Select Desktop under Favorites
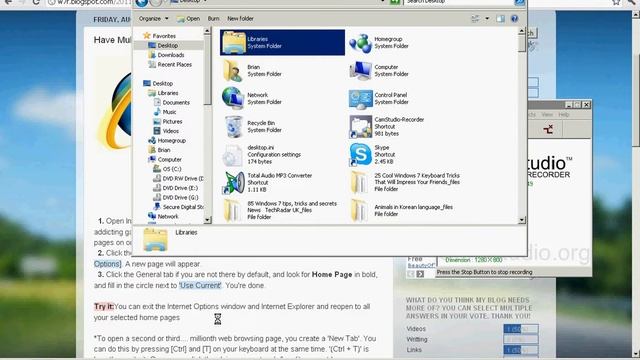The width and height of the screenshot is (640, 360). click(163, 45)
